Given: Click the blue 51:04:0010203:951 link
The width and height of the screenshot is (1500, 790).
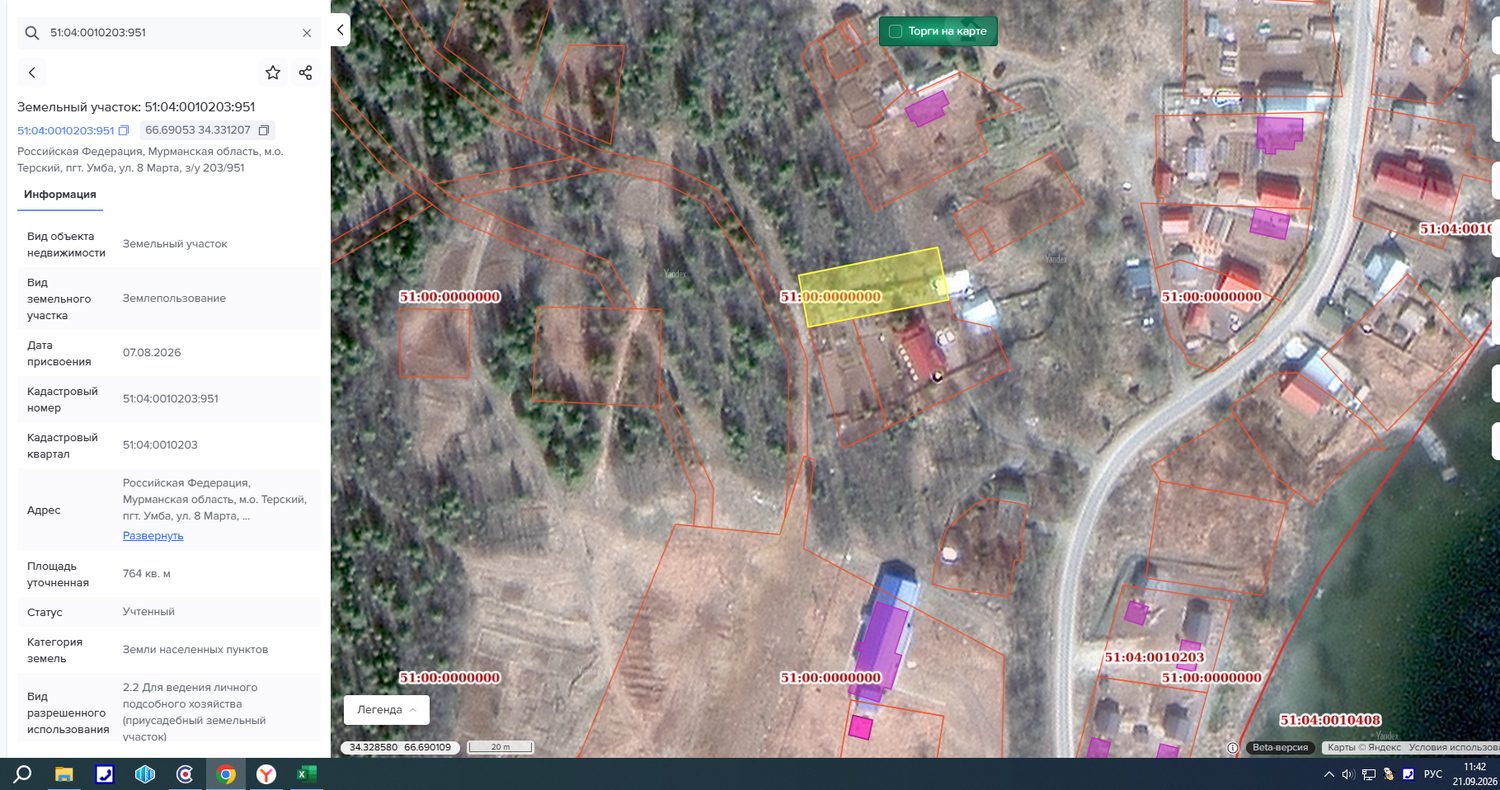Looking at the screenshot, I should (65, 131).
